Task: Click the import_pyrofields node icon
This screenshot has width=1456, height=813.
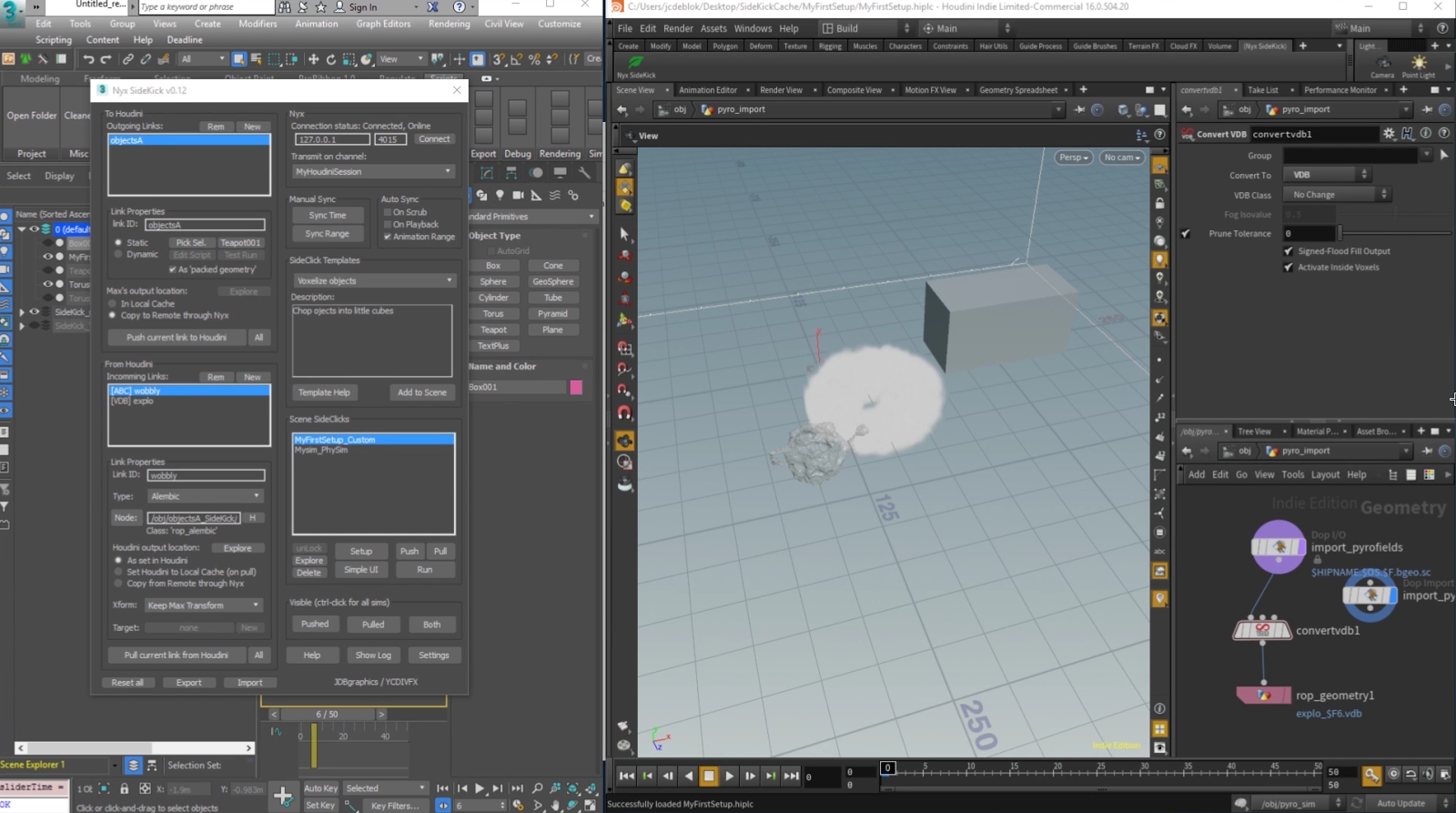Action: [1278, 547]
